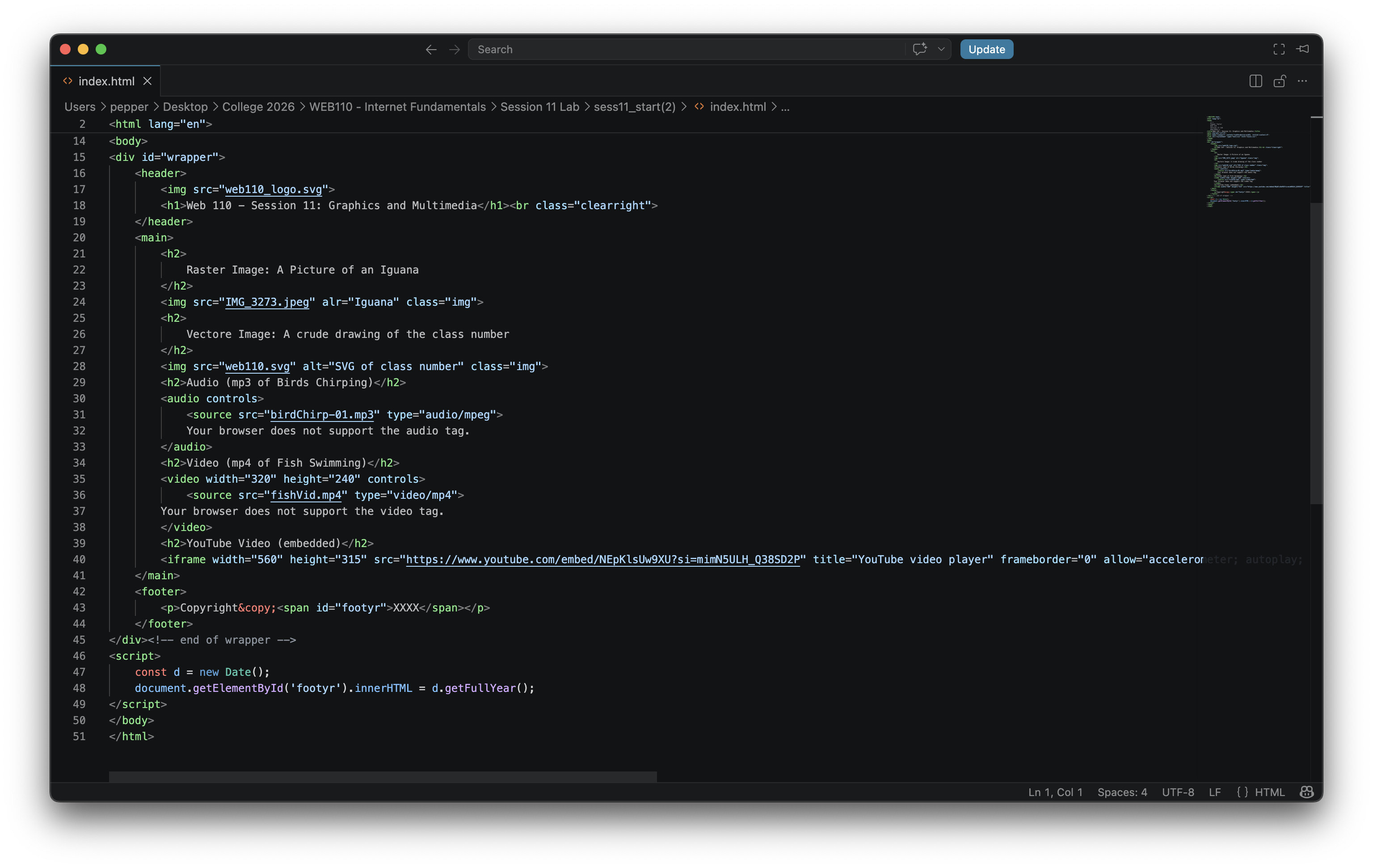
Task: Go forward with the right navigation arrow
Action: pos(455,50)
